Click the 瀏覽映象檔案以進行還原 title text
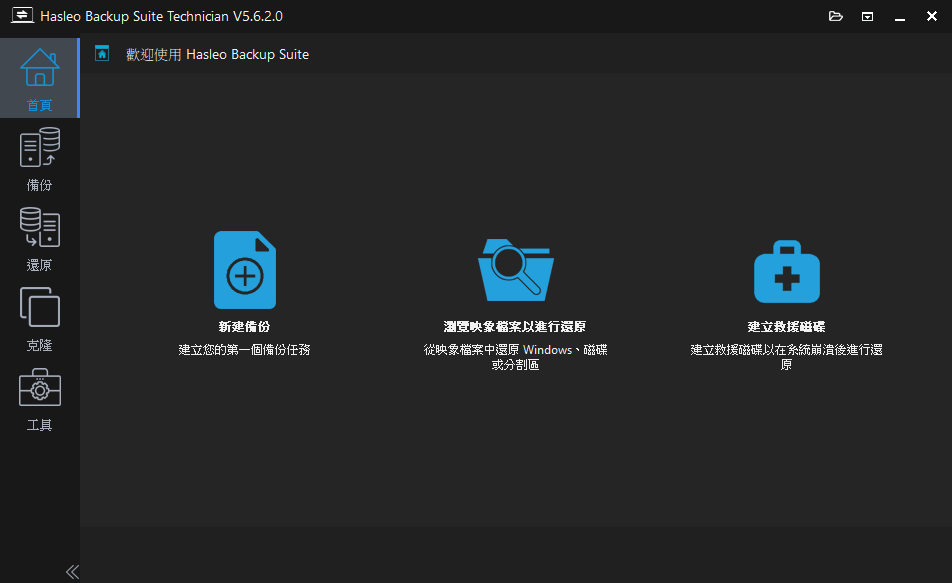952x583 pixels. click(516, 327)
